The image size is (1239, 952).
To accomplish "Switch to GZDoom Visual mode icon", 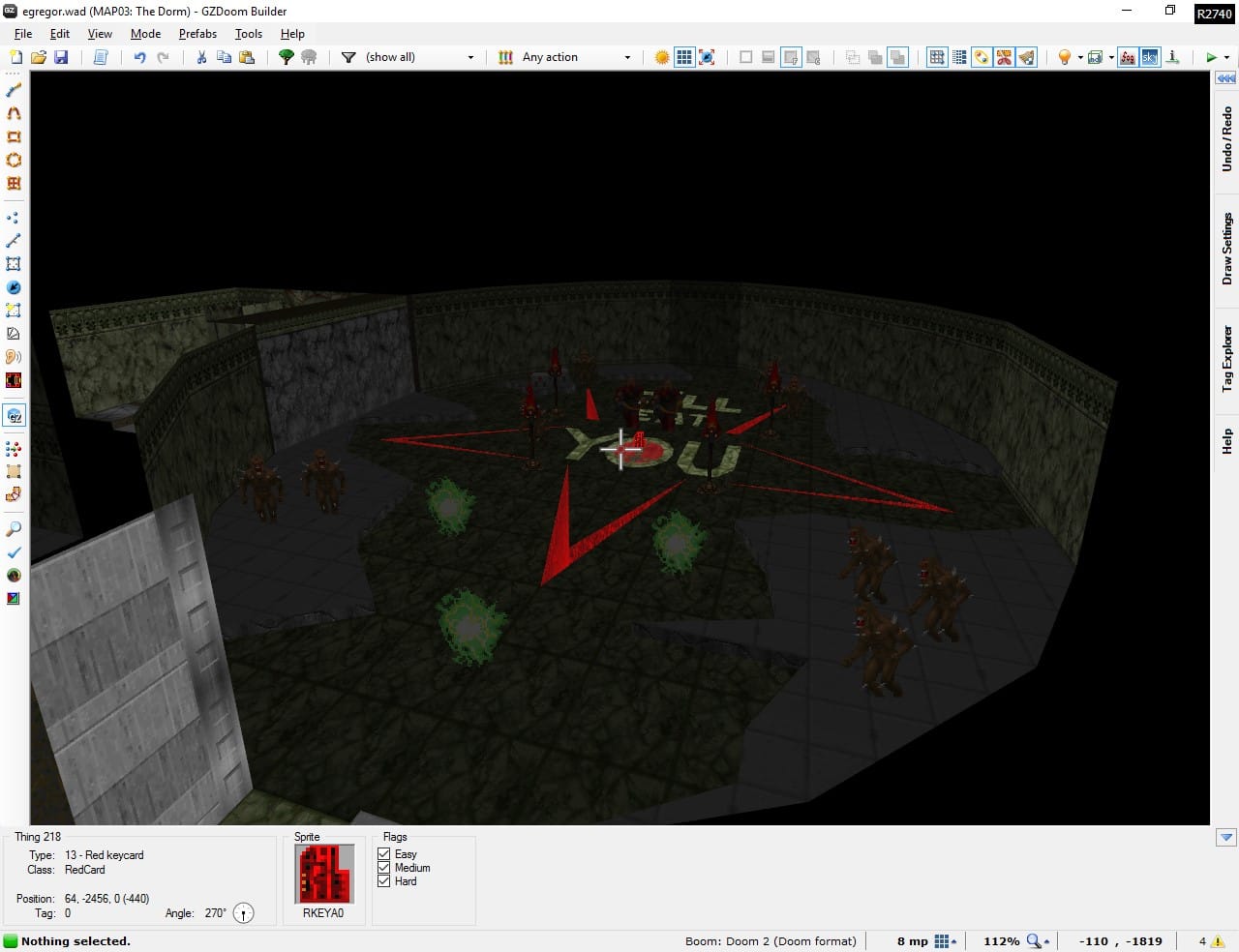I will pyautogui.click(x=14, y=416).
